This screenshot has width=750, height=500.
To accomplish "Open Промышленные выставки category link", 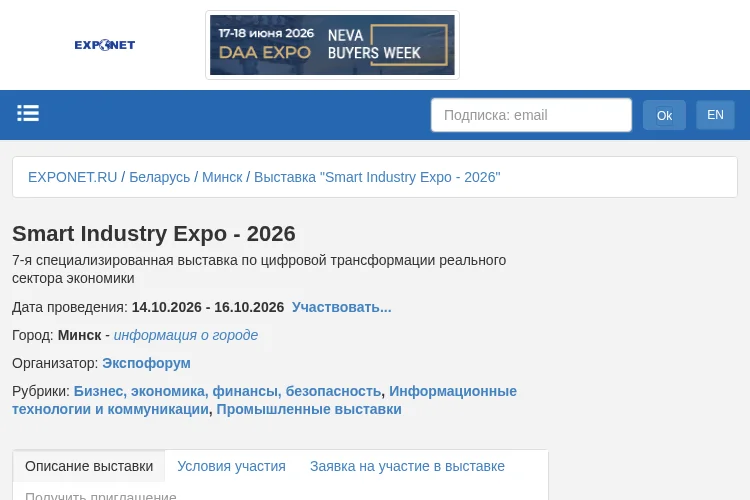I will pos(309,410).
